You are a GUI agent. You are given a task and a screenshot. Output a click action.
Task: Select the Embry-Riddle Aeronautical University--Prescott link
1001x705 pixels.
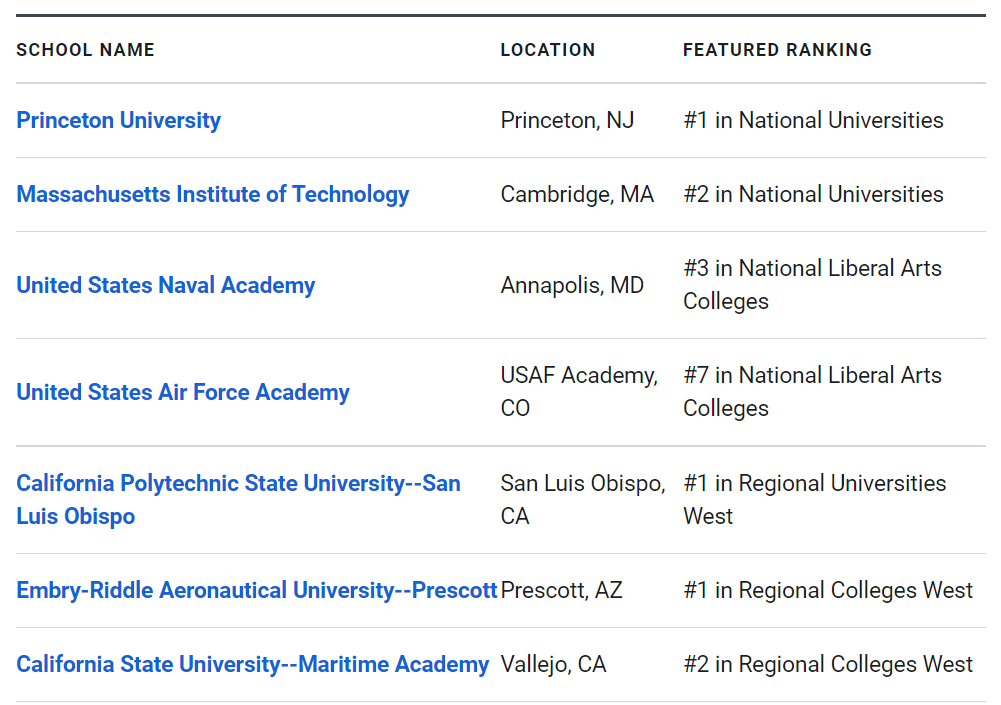pos(256,590)
